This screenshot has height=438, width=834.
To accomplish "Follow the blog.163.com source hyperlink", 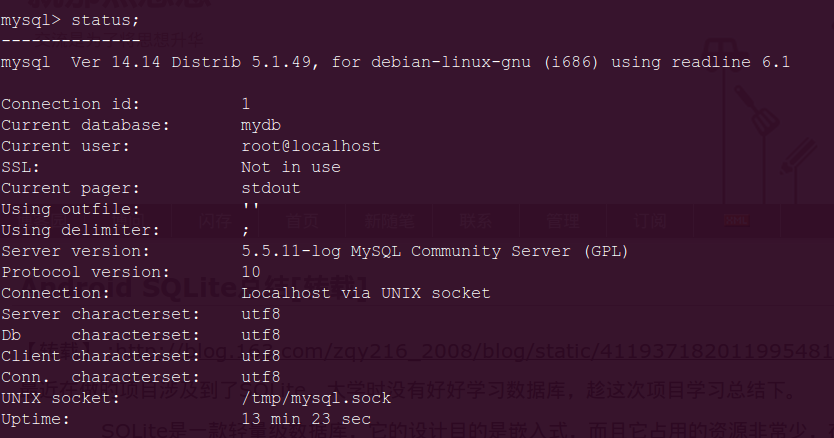I will click(478, 351).
